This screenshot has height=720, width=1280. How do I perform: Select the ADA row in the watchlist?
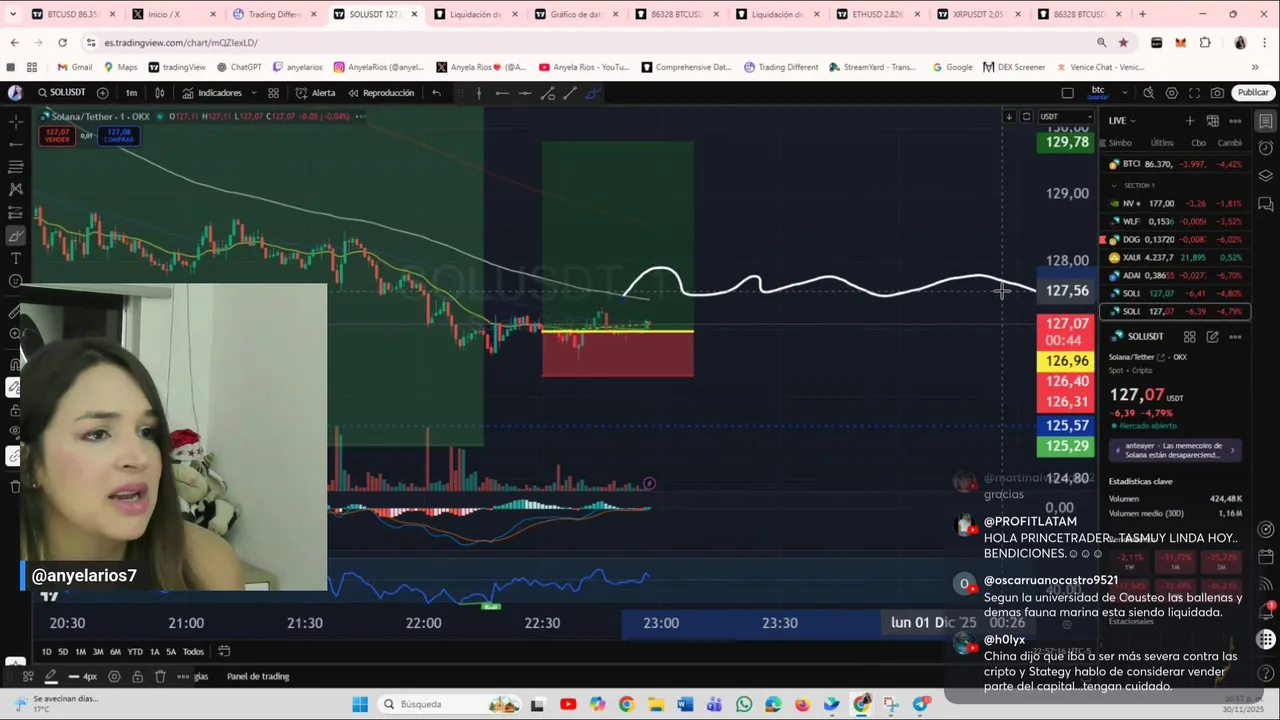click(x=1175, y=275)
